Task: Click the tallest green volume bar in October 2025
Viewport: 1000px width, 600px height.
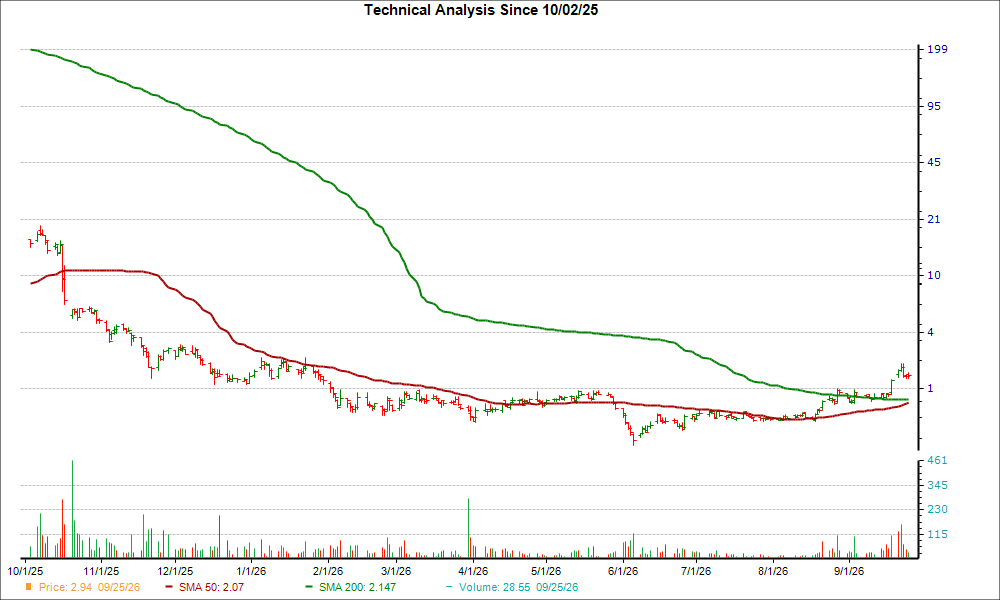Action: click(x=72, y=509)
